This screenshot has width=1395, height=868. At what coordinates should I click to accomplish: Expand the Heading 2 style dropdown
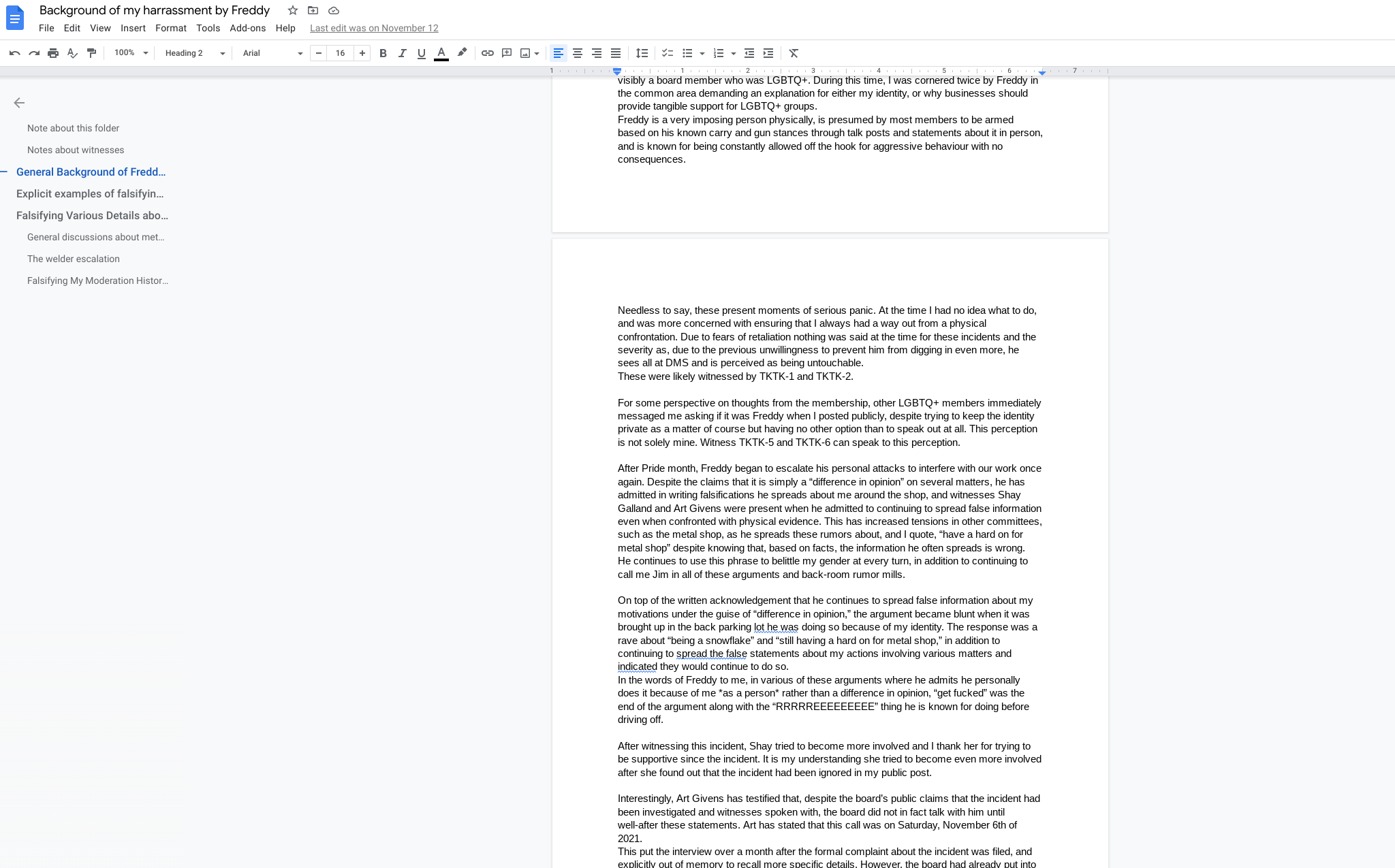[x=194, y=53]
